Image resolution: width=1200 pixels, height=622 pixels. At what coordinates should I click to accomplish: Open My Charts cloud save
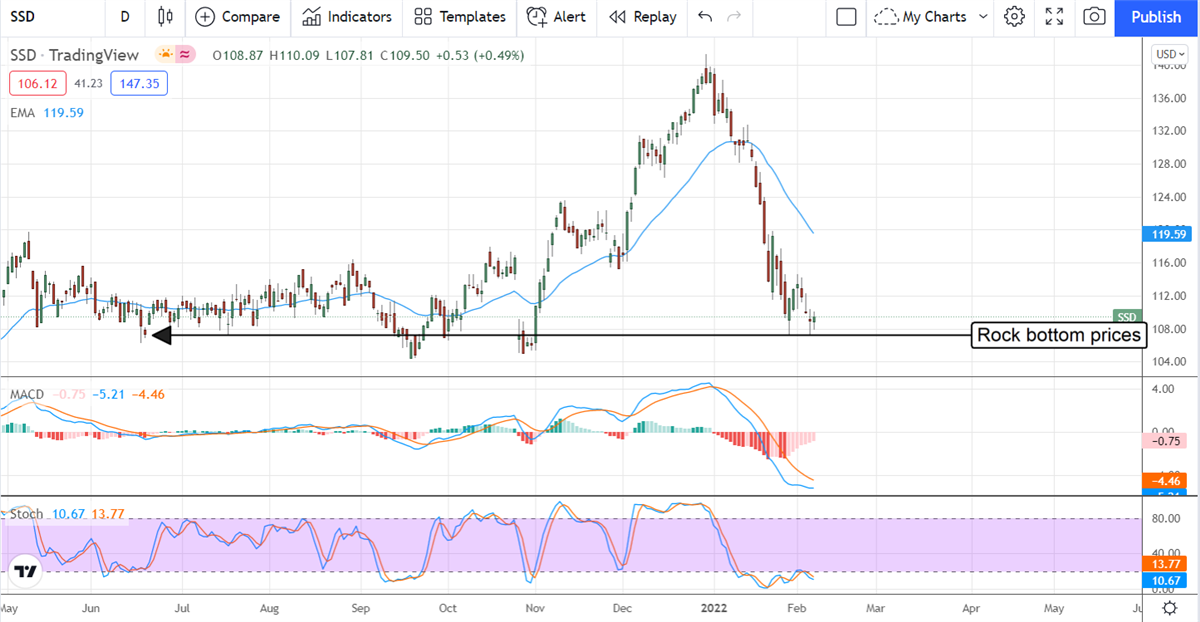pos(919,16)
